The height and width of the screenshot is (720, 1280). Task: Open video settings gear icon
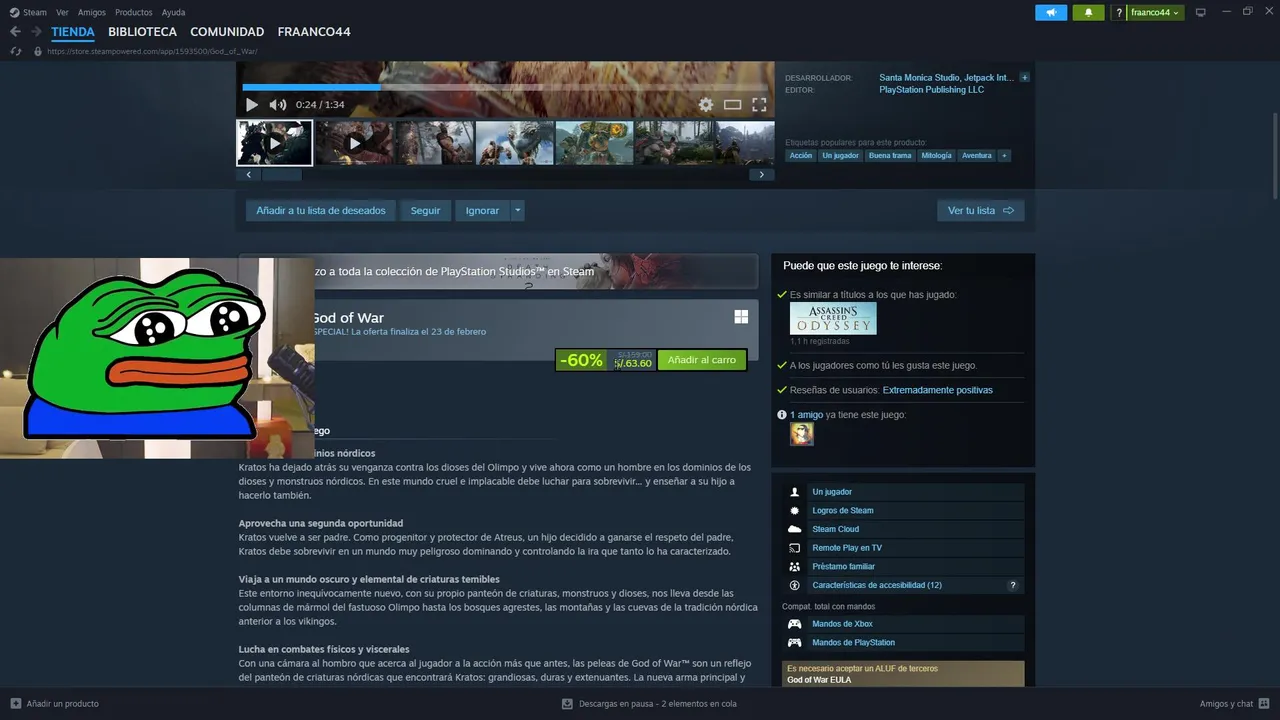pyautogui.click(x=706, y=104)
